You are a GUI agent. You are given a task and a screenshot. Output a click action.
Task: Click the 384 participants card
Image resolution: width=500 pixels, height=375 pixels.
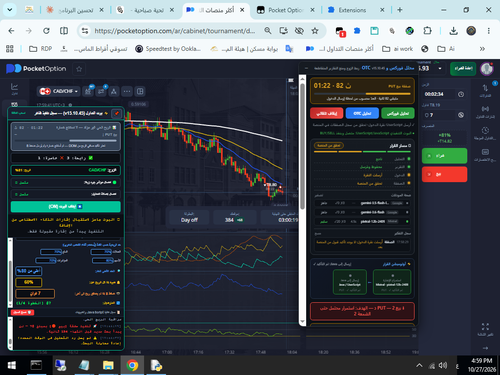tap(234, 217)
